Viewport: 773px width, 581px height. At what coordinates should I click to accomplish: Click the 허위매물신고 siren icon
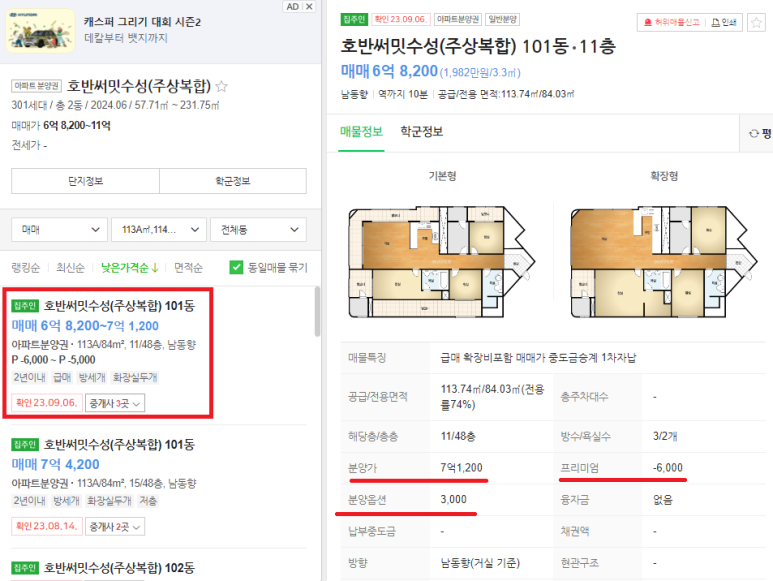[x=648, y=23]
